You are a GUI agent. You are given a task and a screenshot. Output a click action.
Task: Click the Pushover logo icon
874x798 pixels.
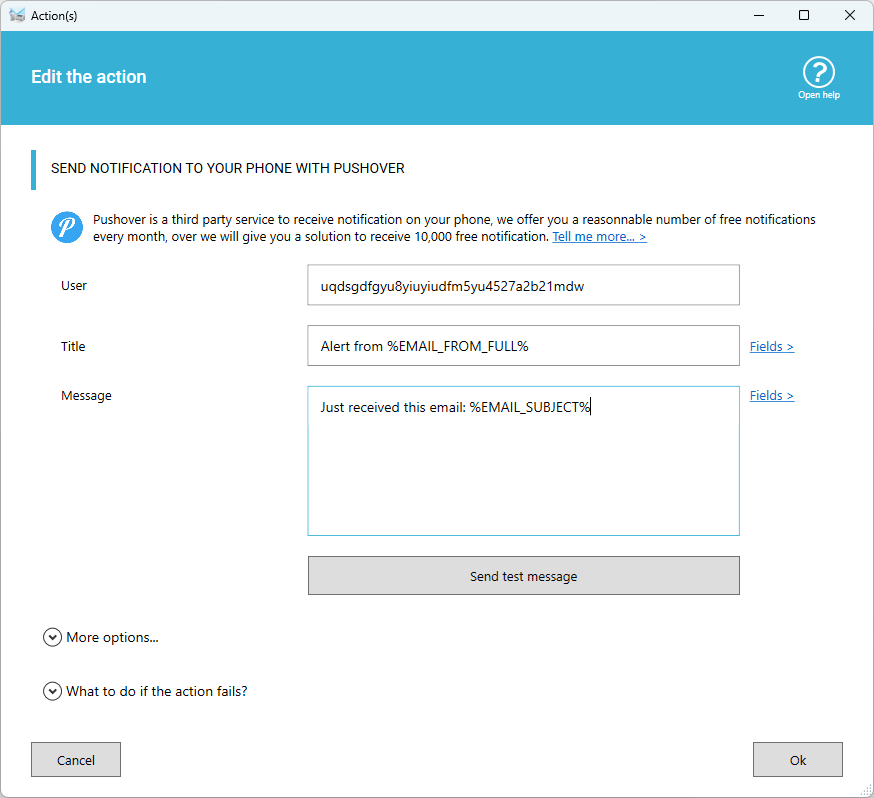67,227
